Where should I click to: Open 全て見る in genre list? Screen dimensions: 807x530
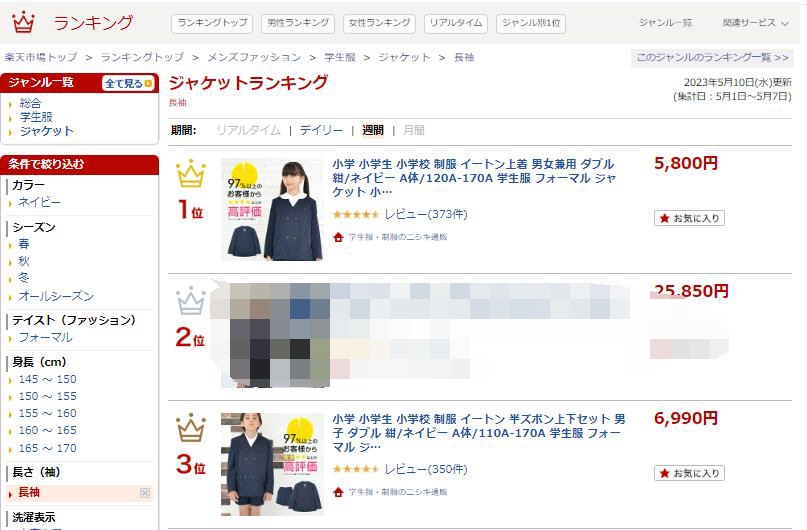(128, 83)
